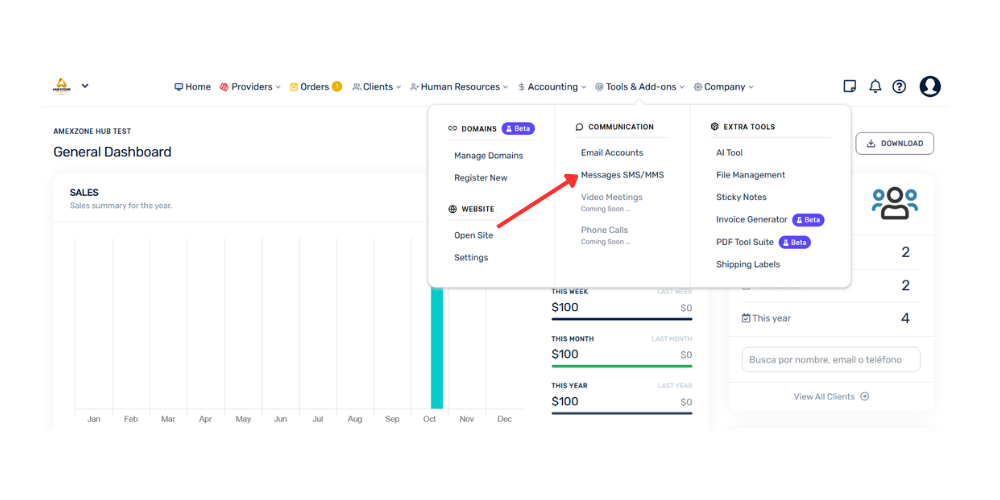Viewport: 1000px width, 500px height.
Task: Open the sticky note icon in header
Action: [849, 86]
